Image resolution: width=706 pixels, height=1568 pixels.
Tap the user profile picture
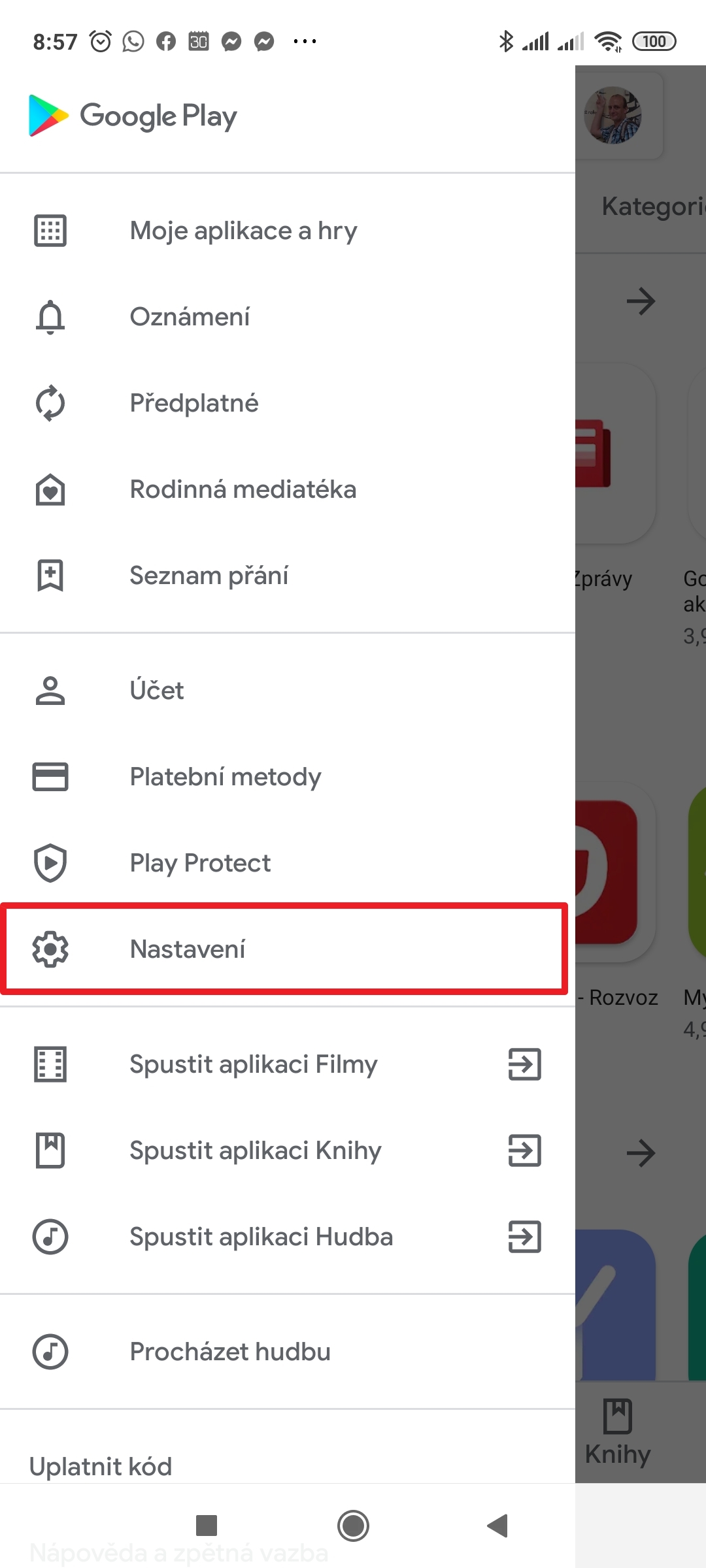point(613,116)
